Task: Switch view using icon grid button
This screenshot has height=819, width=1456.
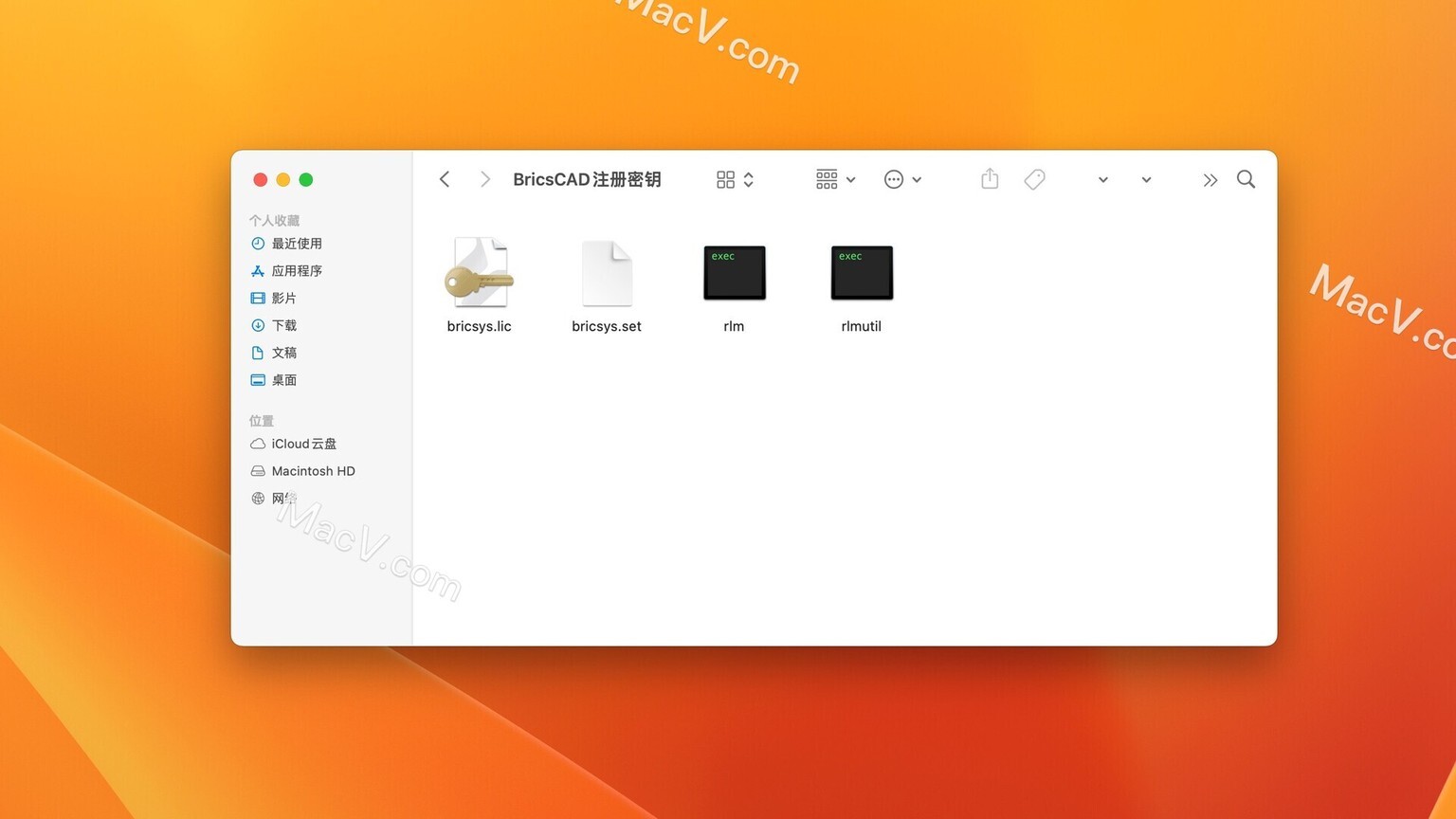Action: click(x=735, y=179)
